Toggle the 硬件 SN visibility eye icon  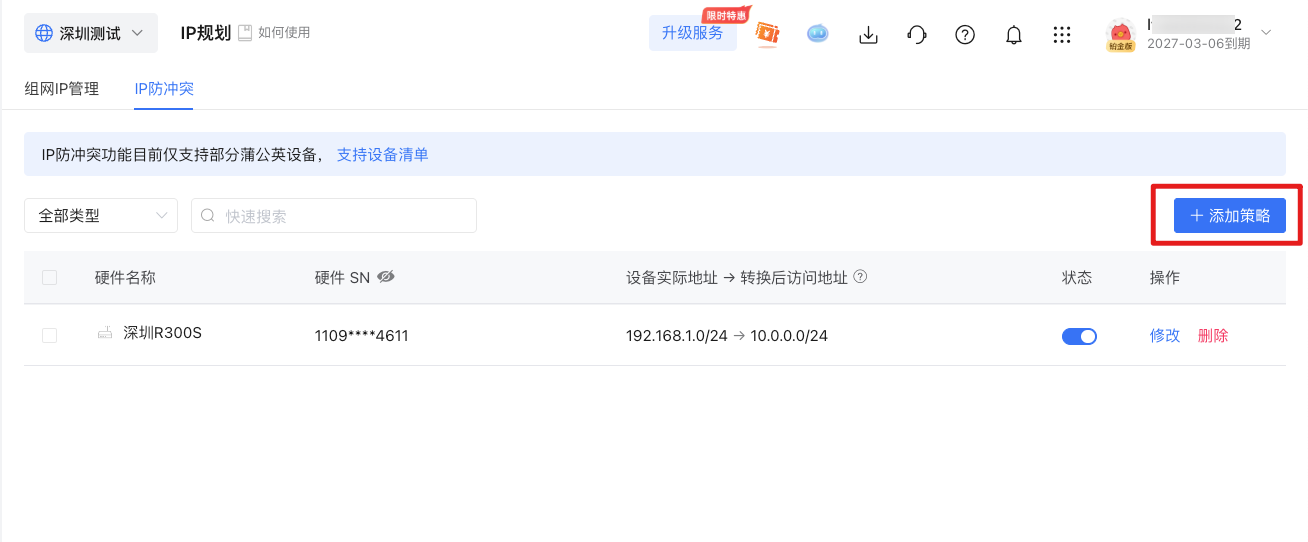click(386, 277)
